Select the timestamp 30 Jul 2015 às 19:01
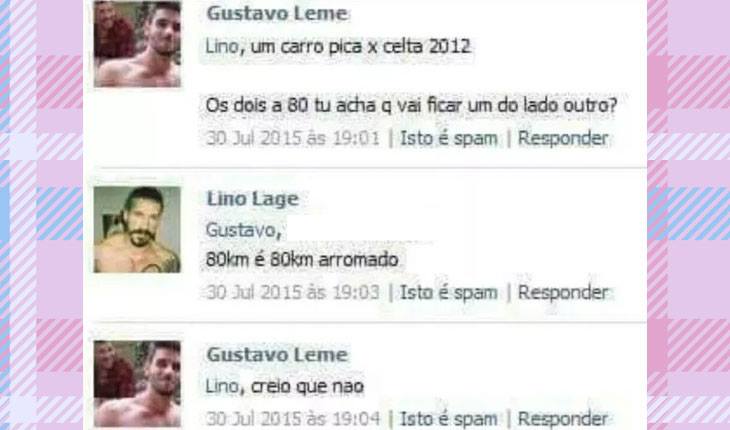 coord(293,138)
